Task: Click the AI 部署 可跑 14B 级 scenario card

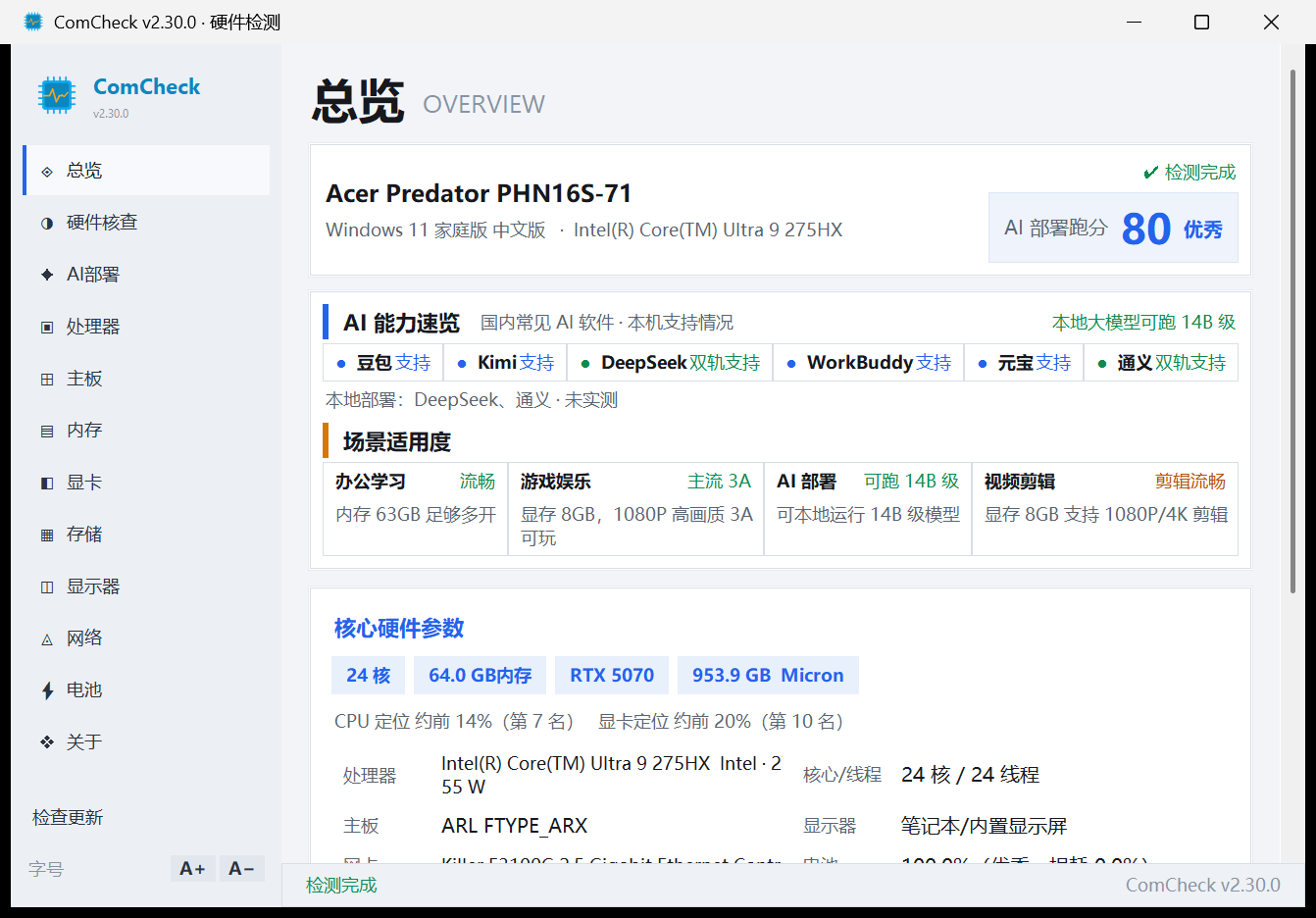Action: (x=868, y=509)
